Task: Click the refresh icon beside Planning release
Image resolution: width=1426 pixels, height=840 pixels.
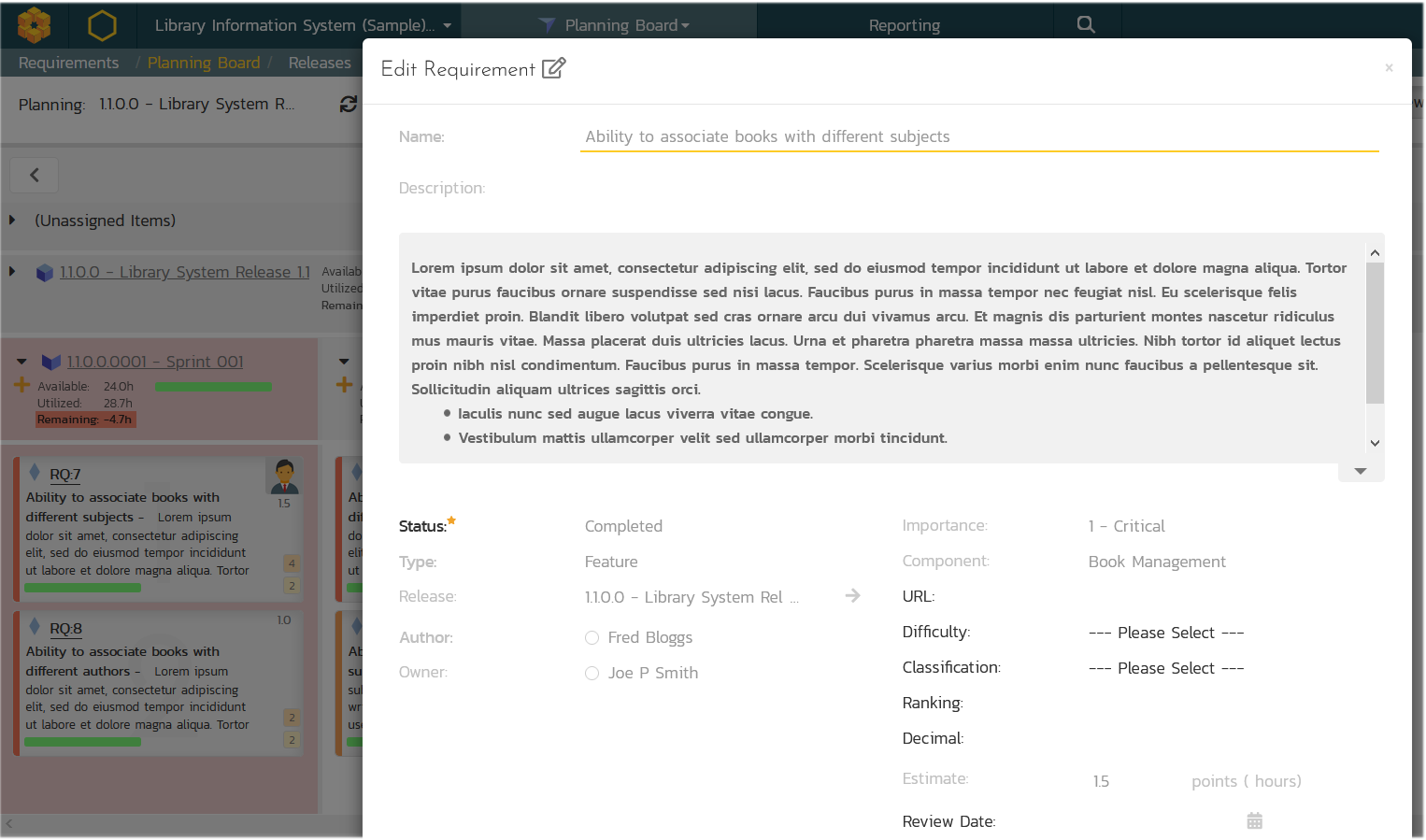Action: [348, 104]
